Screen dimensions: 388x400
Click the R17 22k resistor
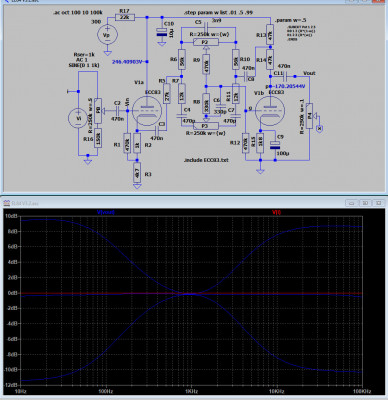[x=125, y=17]
